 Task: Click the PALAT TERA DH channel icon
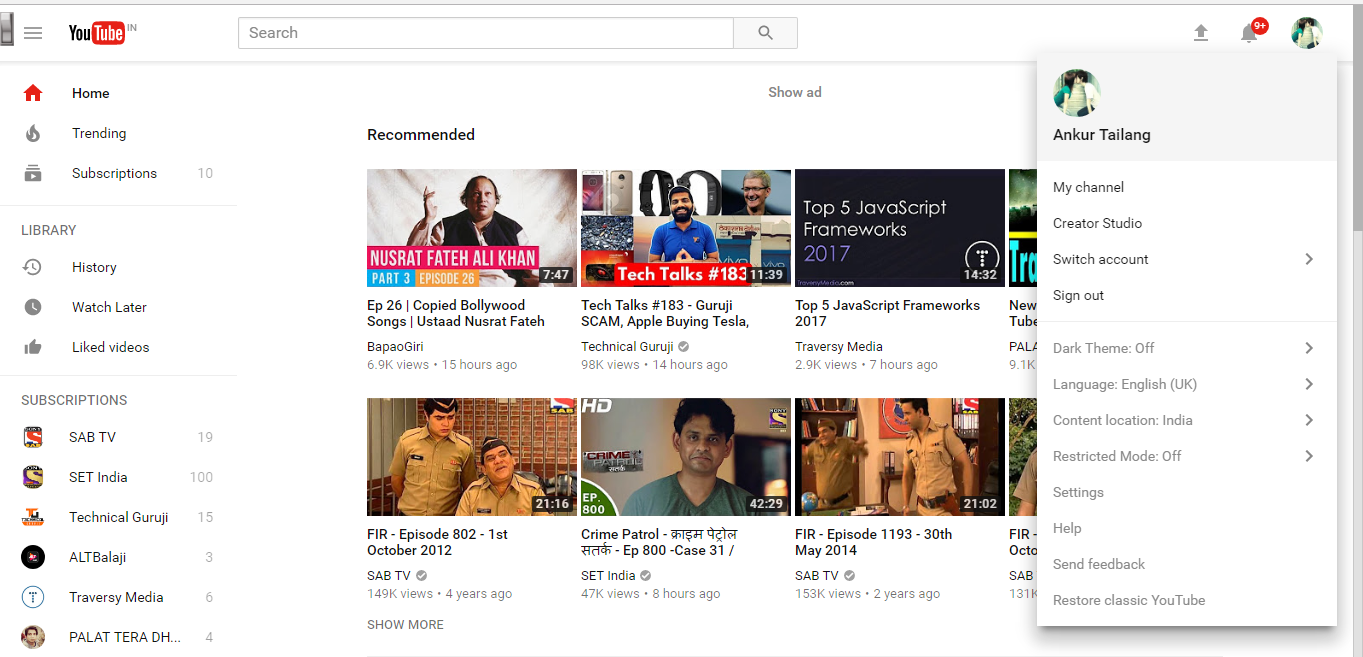[x=33, y=637]
